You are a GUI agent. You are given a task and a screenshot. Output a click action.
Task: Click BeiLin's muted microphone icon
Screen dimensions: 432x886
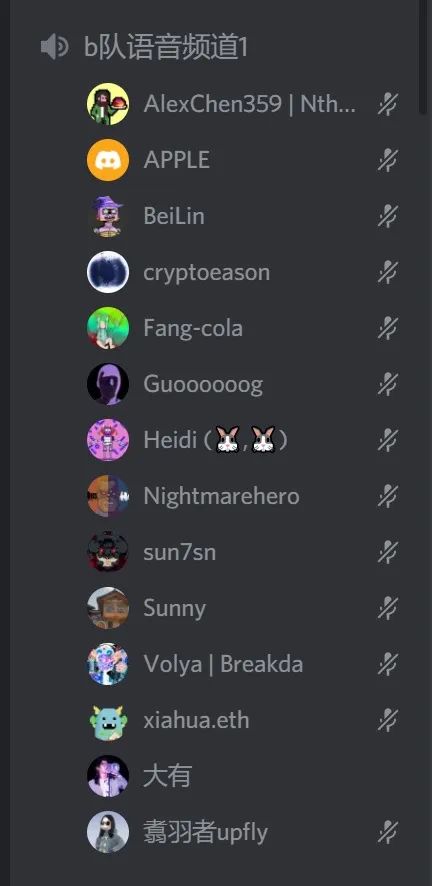[388, 216]
